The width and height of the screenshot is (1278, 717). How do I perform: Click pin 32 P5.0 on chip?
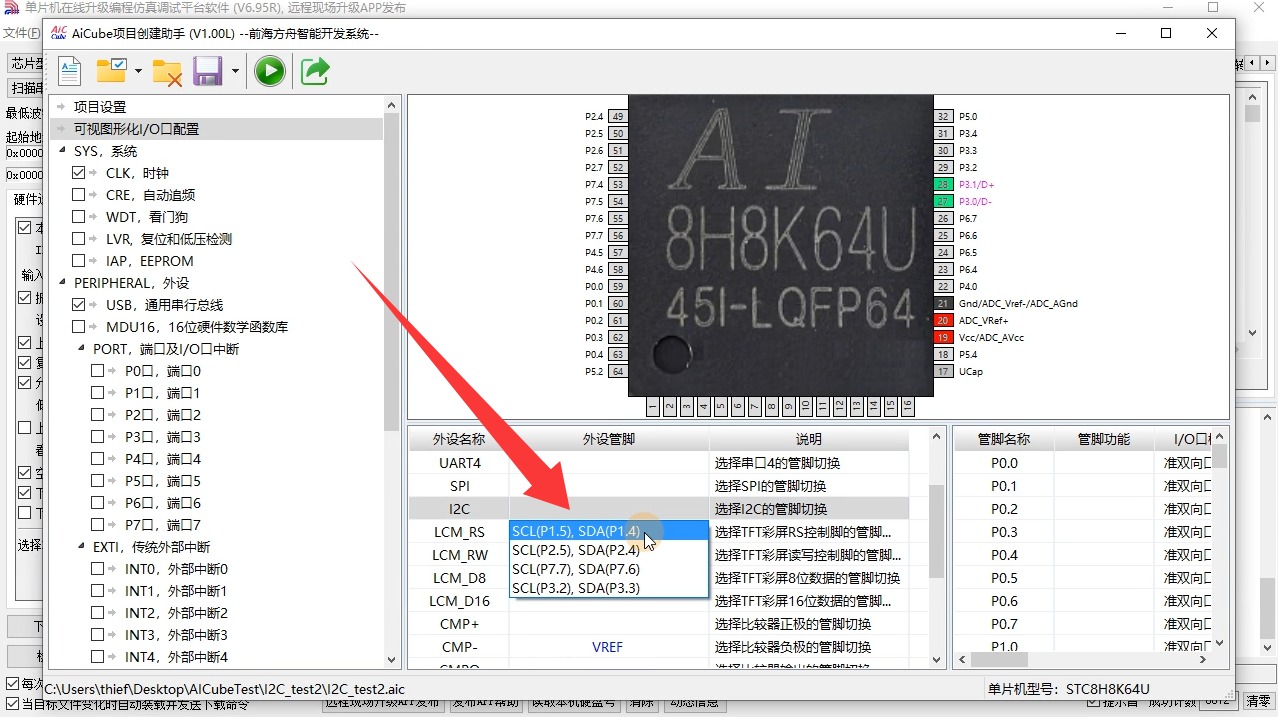[942, 116]
